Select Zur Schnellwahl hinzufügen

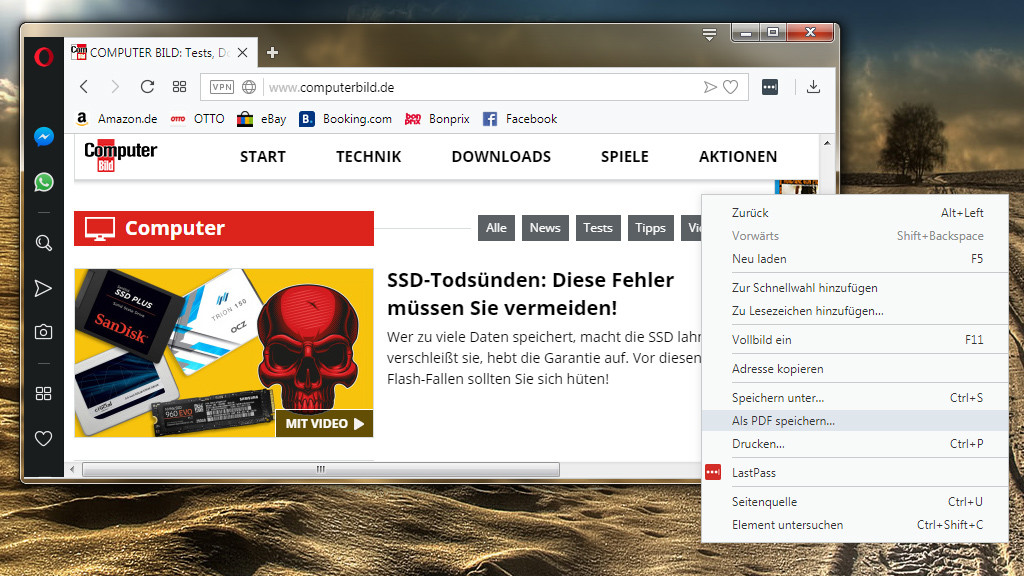click(855, 288)
